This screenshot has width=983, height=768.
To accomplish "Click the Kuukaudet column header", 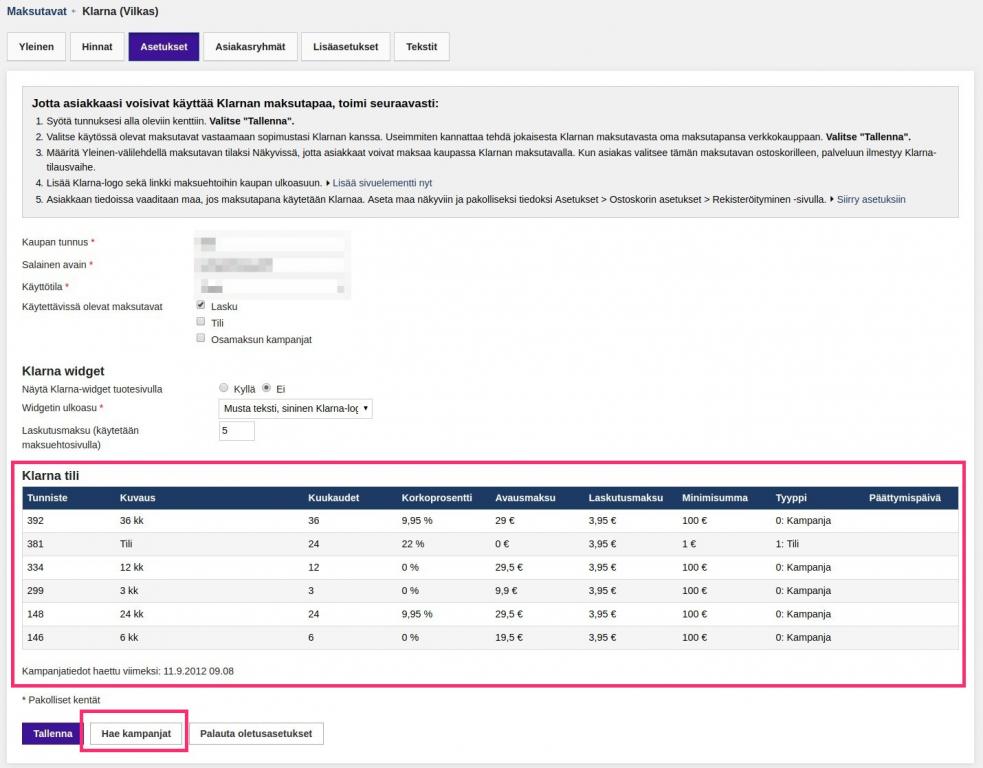I will pos(334,498).
